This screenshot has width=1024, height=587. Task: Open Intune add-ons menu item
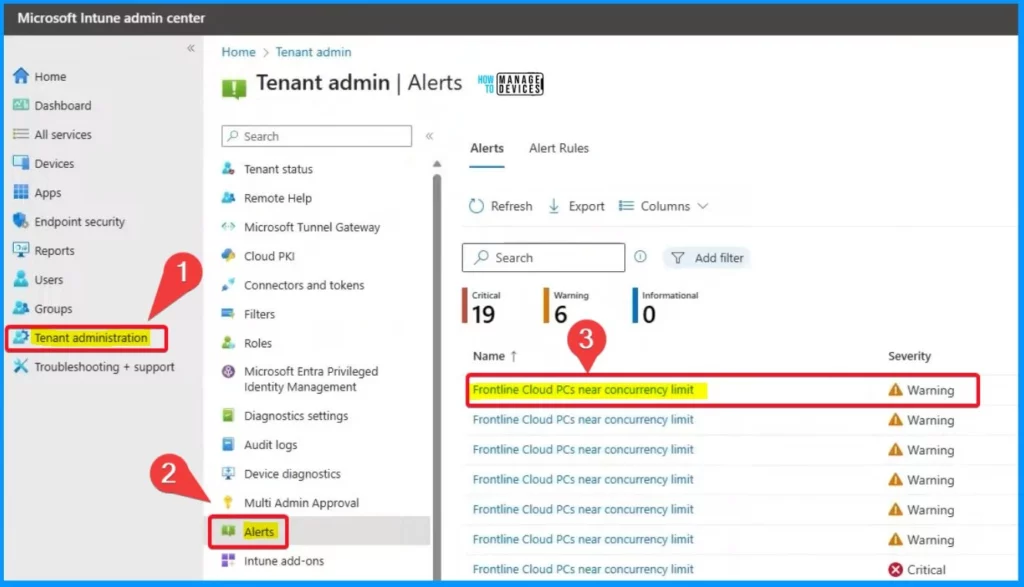click(x=283, y=560)
